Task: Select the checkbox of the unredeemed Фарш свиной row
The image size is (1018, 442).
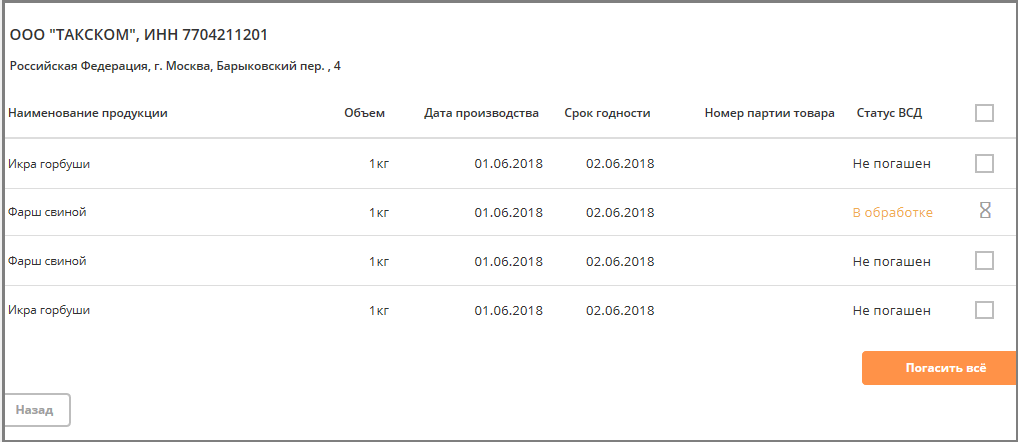Action: tap(984, 260)
